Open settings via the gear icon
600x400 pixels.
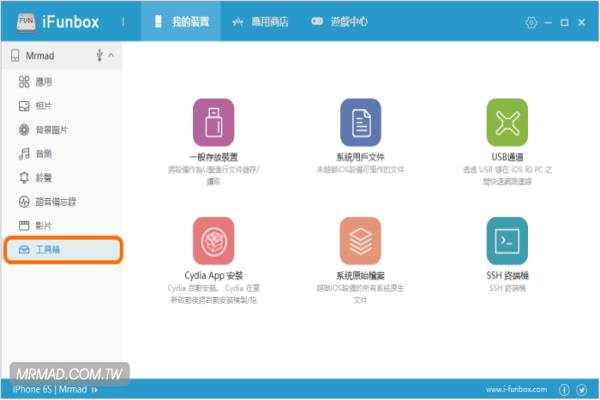531,23
